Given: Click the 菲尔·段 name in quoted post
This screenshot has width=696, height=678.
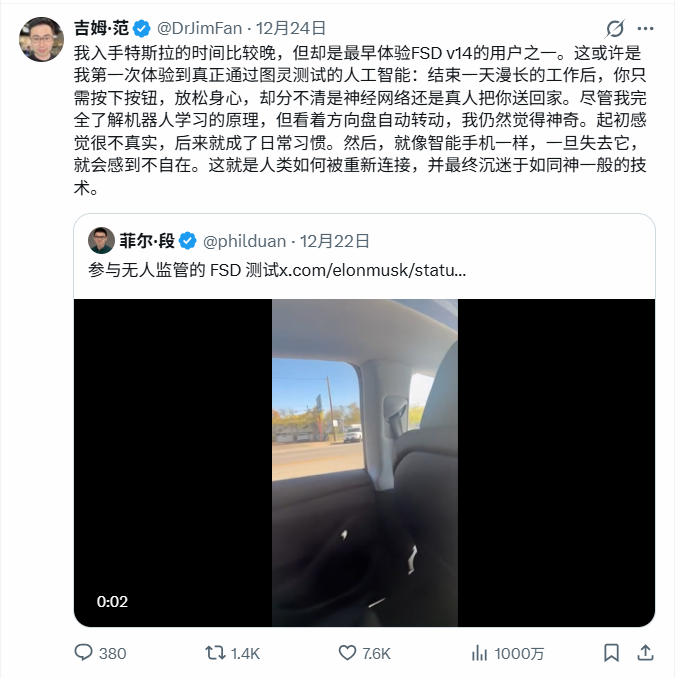Looking at the screenshot, I should pyautogui.click(x=147, y=241).
